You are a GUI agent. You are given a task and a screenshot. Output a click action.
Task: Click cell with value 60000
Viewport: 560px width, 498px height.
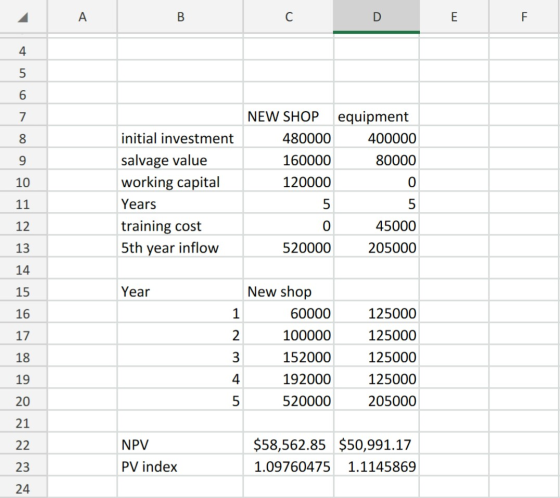289,313
